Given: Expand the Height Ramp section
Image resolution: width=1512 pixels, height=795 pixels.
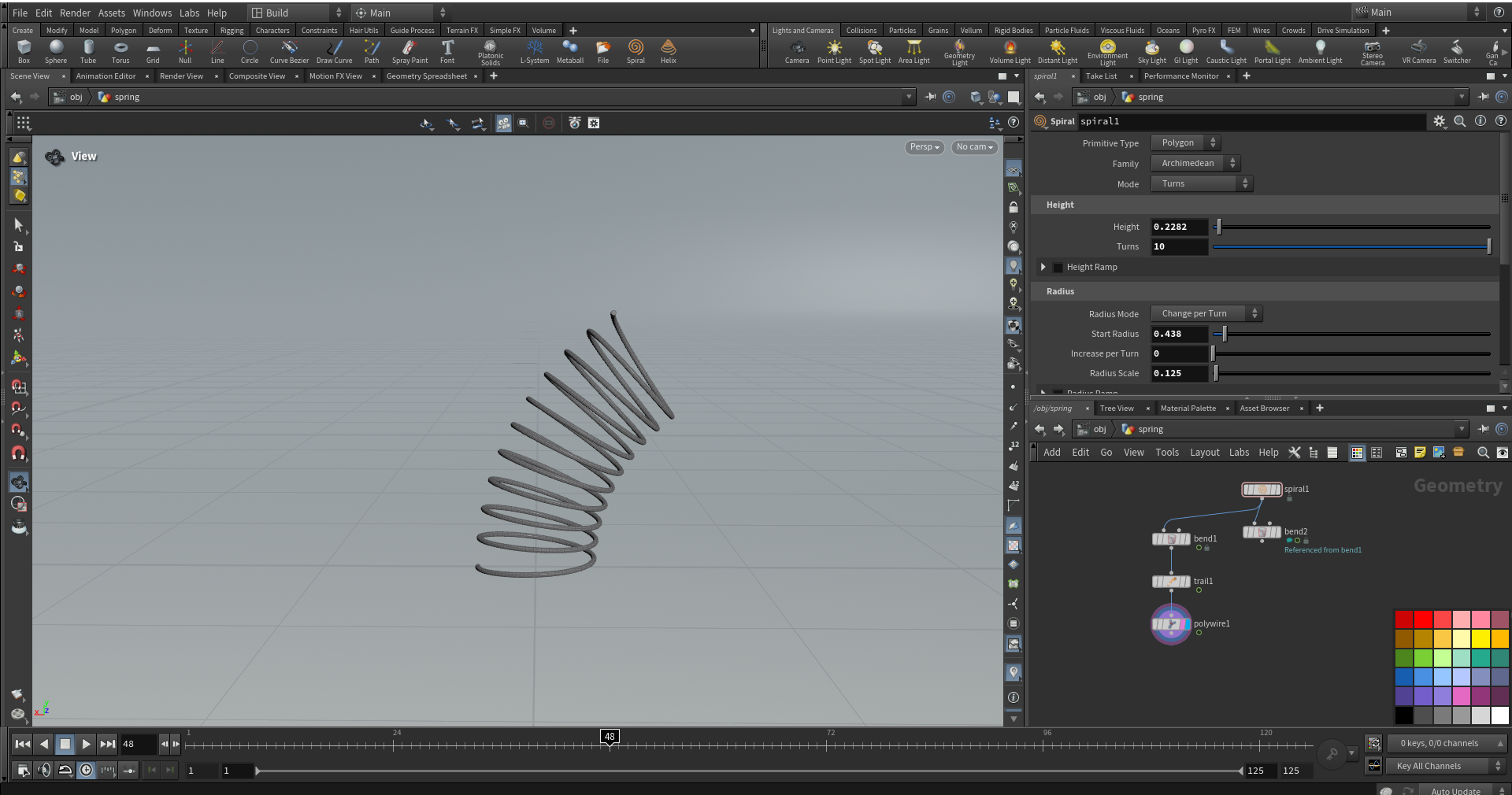Looking at the screenshot, I should click(1043, 268).
